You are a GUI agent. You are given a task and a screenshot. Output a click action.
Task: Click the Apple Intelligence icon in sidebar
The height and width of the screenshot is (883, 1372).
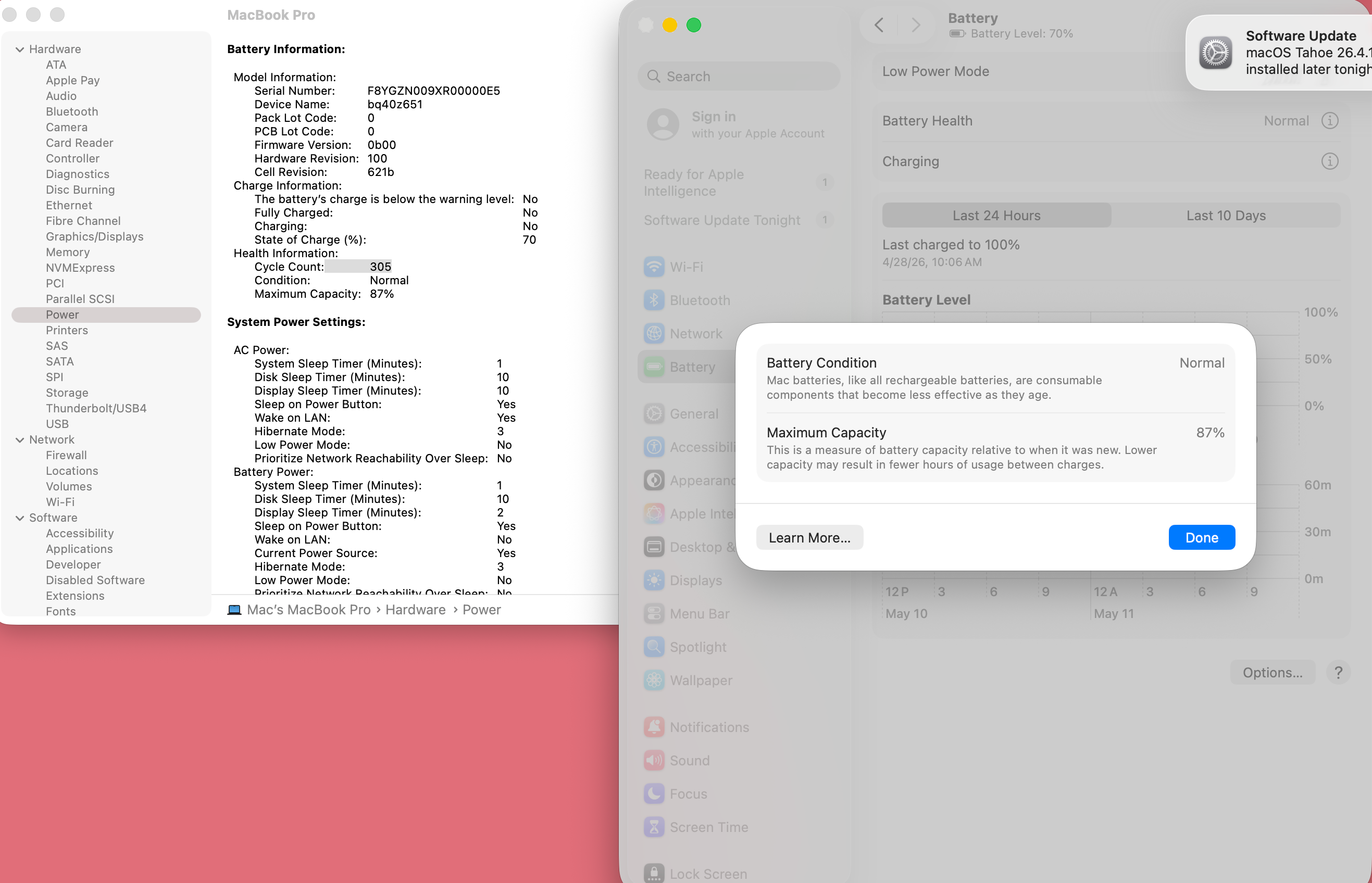pos(654,513)
